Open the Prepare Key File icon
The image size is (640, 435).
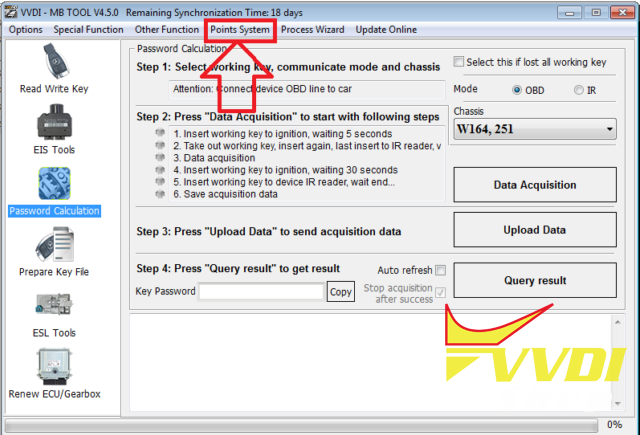pos(54,245)
